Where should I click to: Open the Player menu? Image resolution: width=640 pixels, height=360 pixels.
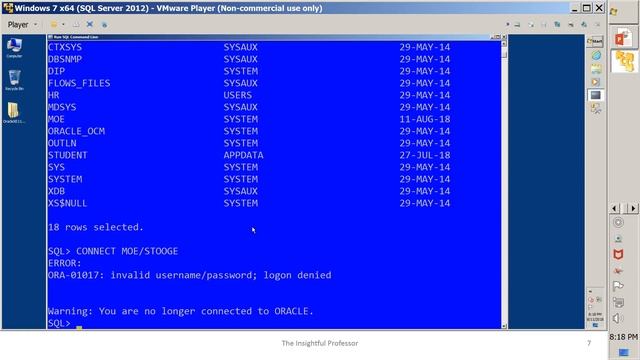click(x=18, y=25)
